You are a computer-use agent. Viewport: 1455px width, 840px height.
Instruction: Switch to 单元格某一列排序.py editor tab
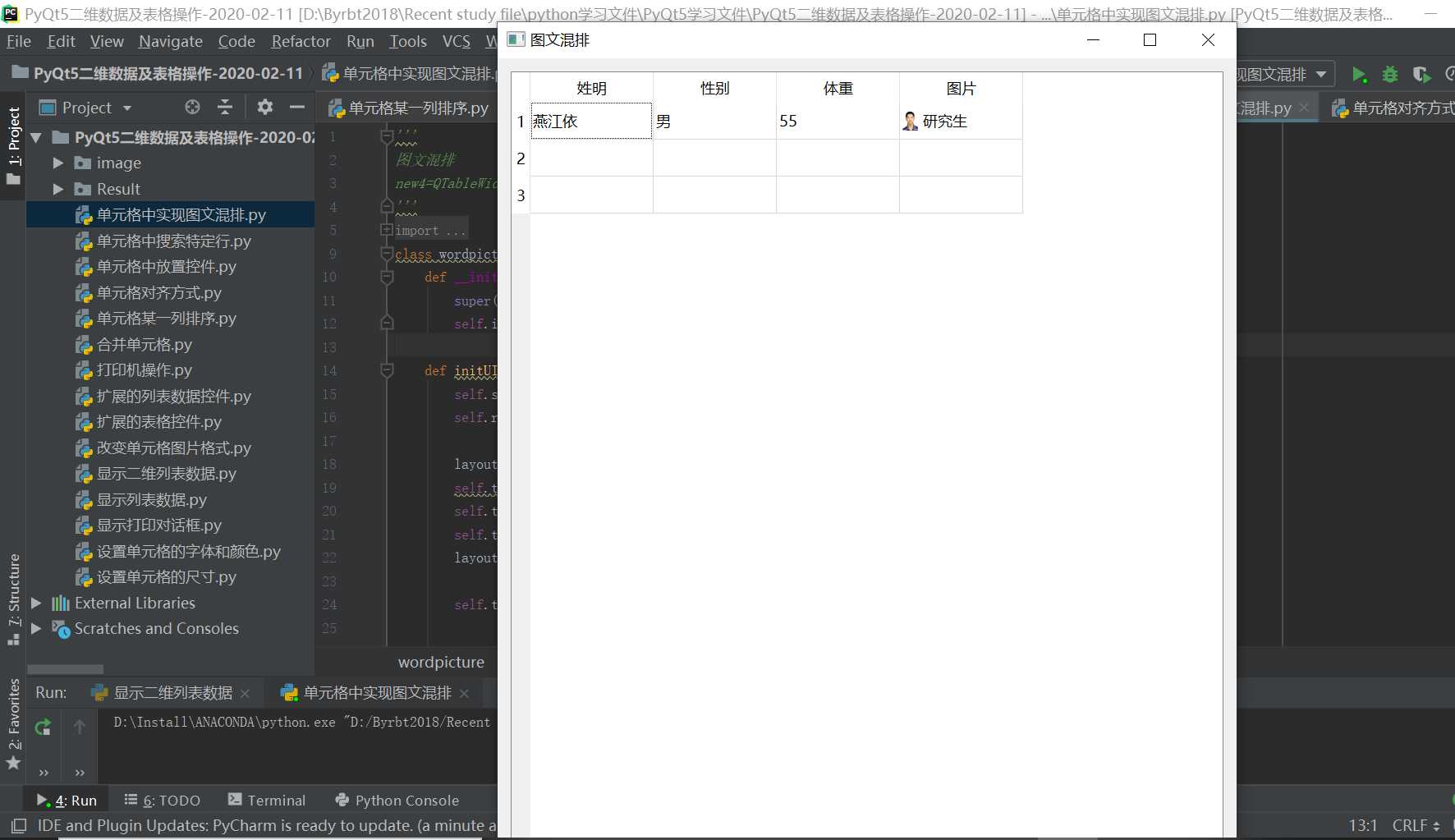tap(408, 108)
